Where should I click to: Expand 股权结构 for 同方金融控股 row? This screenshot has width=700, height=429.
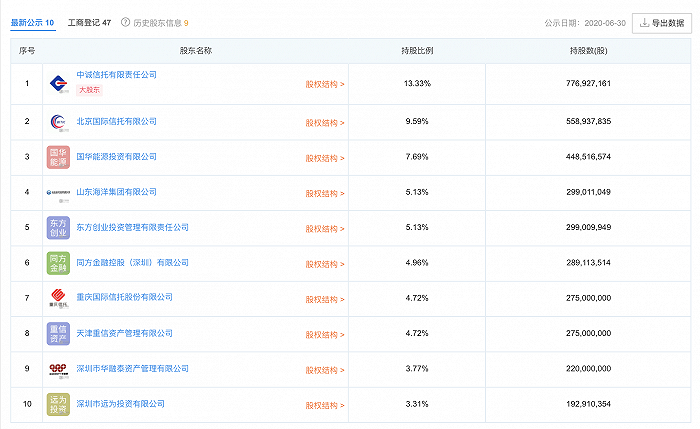(325, 264)
